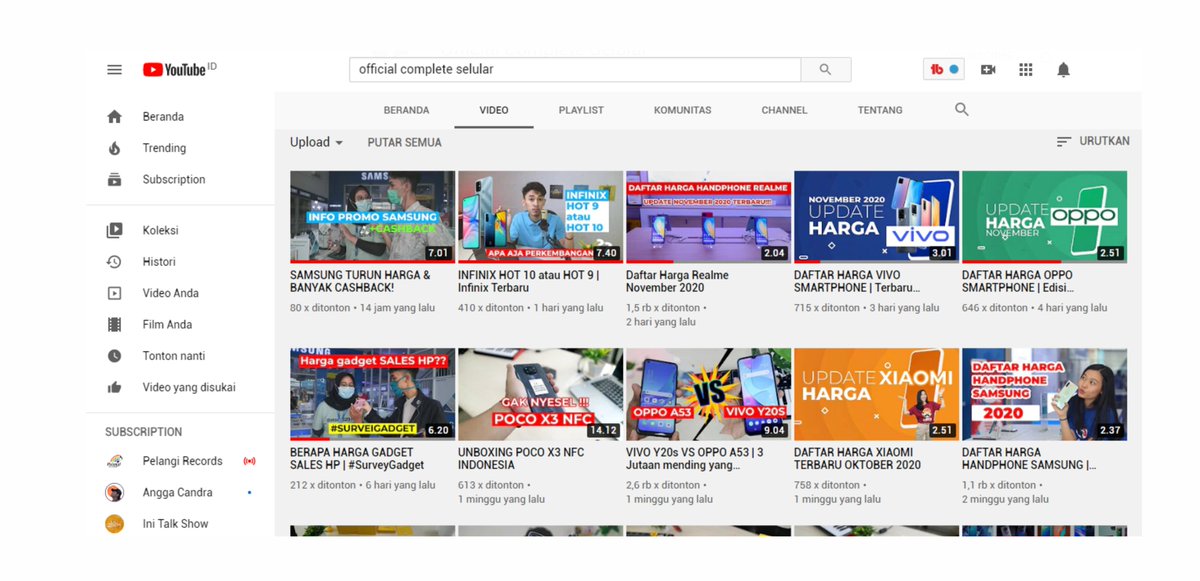
Task: Switch to the PLAYLIST tab
Action: click(x=581, y=110)
